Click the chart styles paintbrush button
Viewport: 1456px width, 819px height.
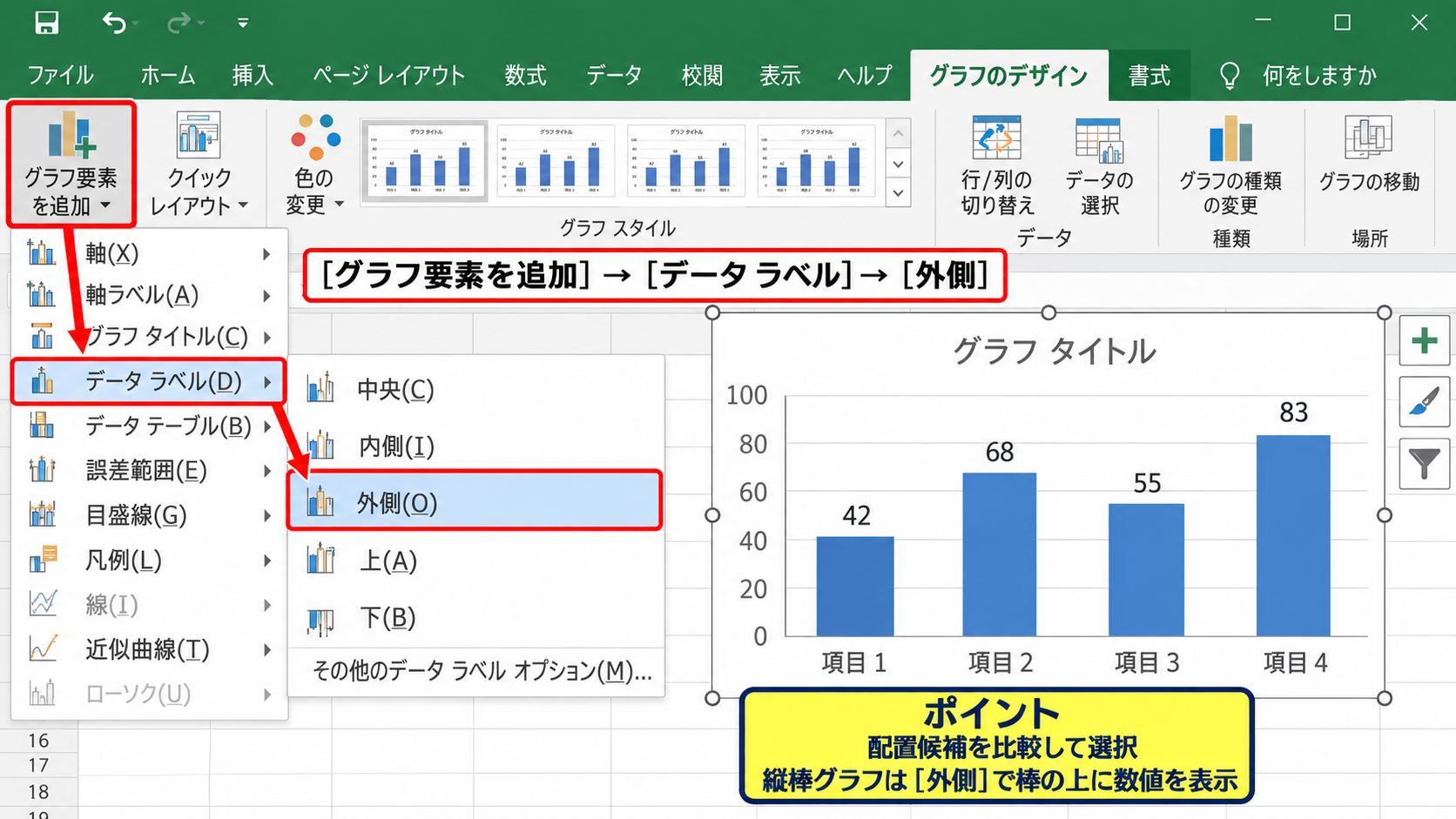coord(1425,402)
